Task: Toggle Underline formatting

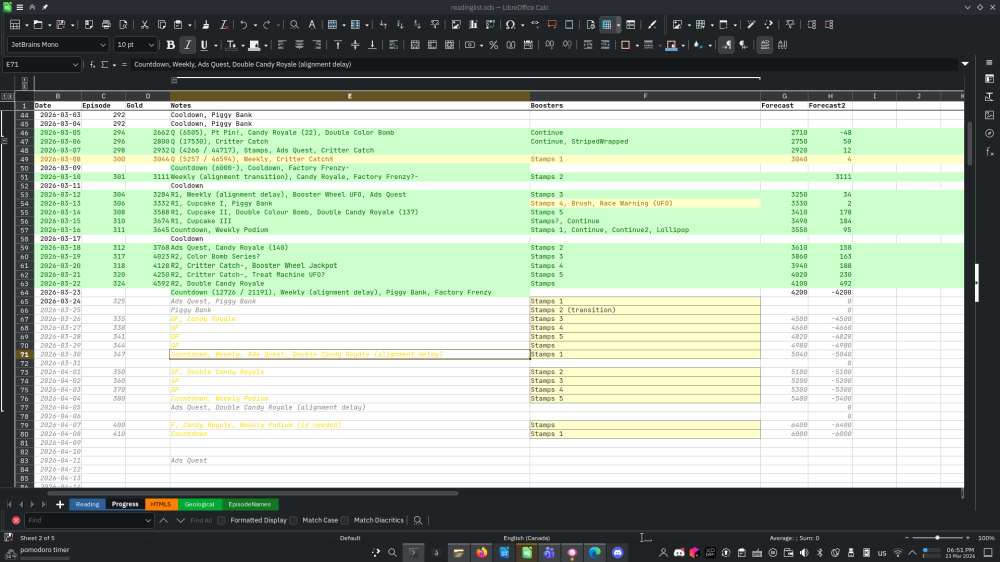Action: tap(204, 45)
